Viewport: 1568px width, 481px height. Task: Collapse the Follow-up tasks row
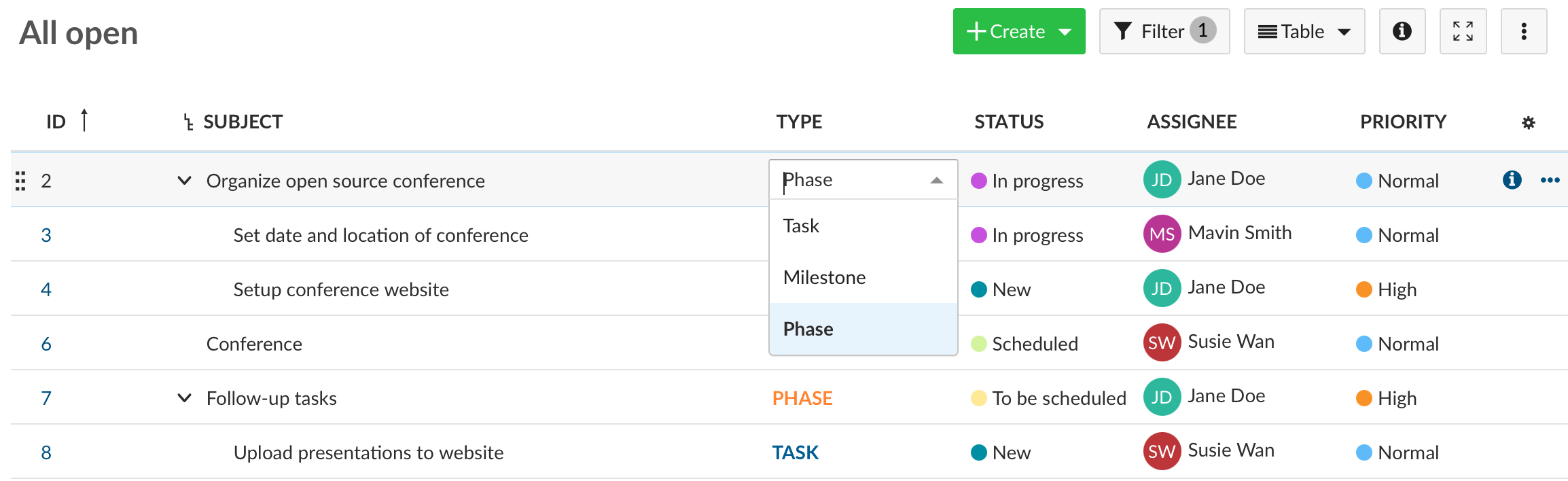(x=183, y=397)
